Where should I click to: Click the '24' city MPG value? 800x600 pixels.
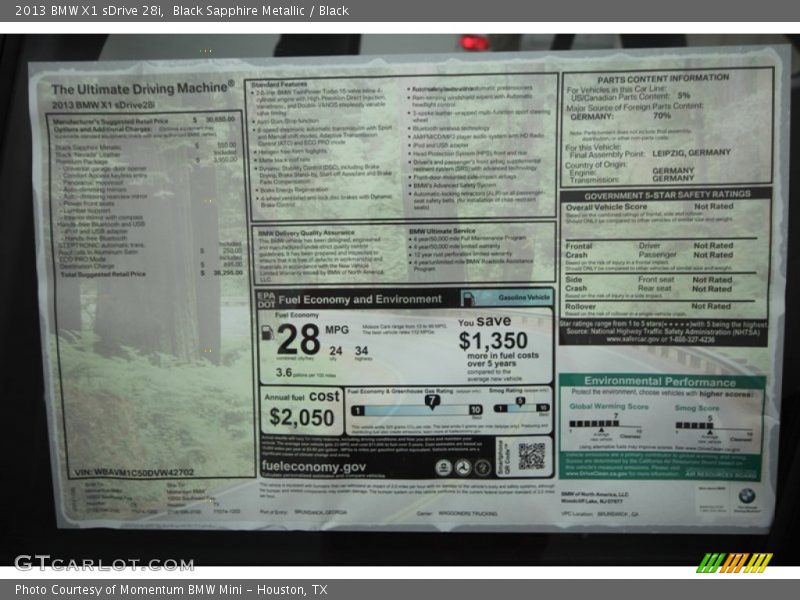[336, 351]
